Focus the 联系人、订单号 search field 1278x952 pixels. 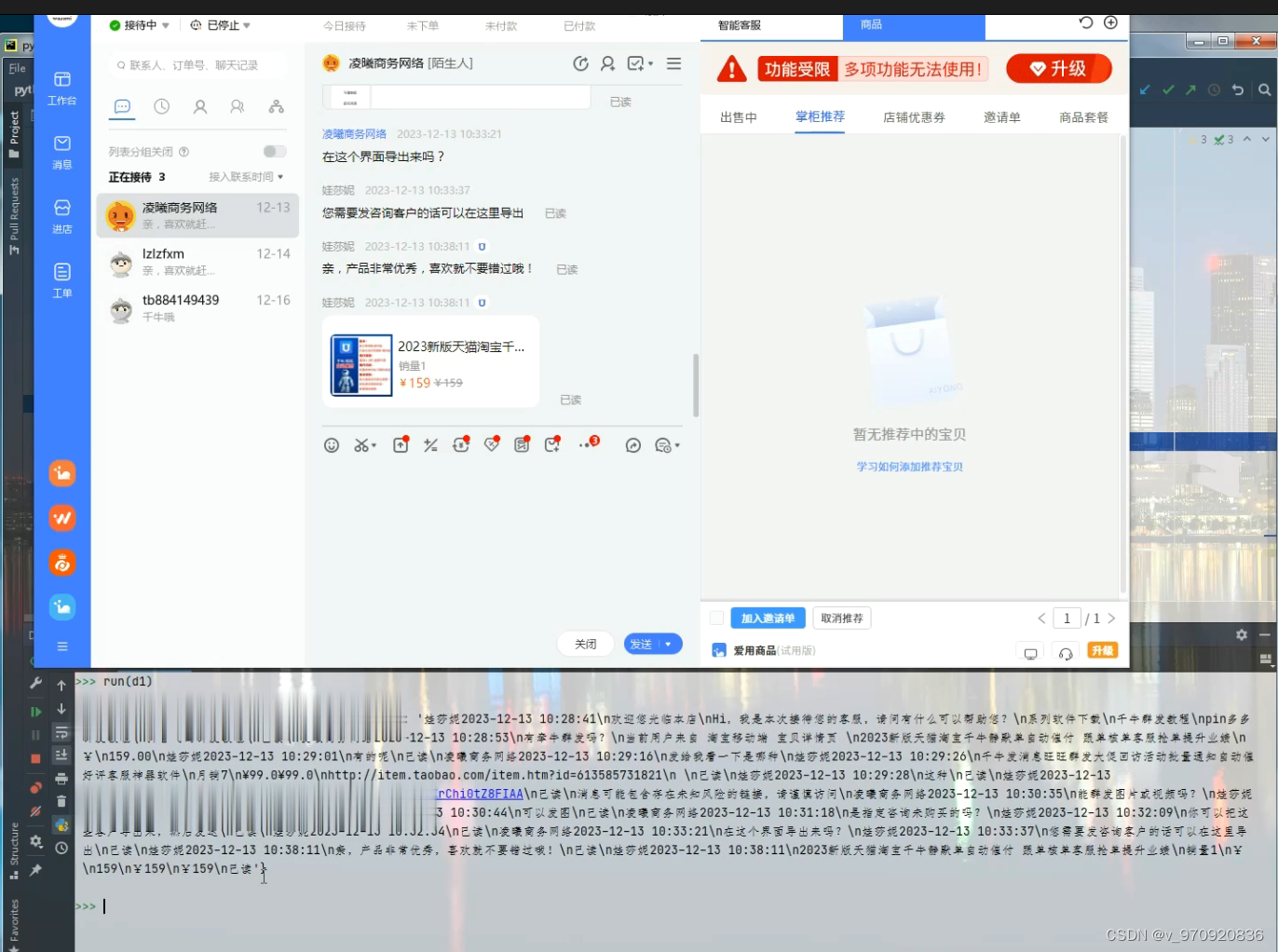pyautogui.click(x=197, y=65)
